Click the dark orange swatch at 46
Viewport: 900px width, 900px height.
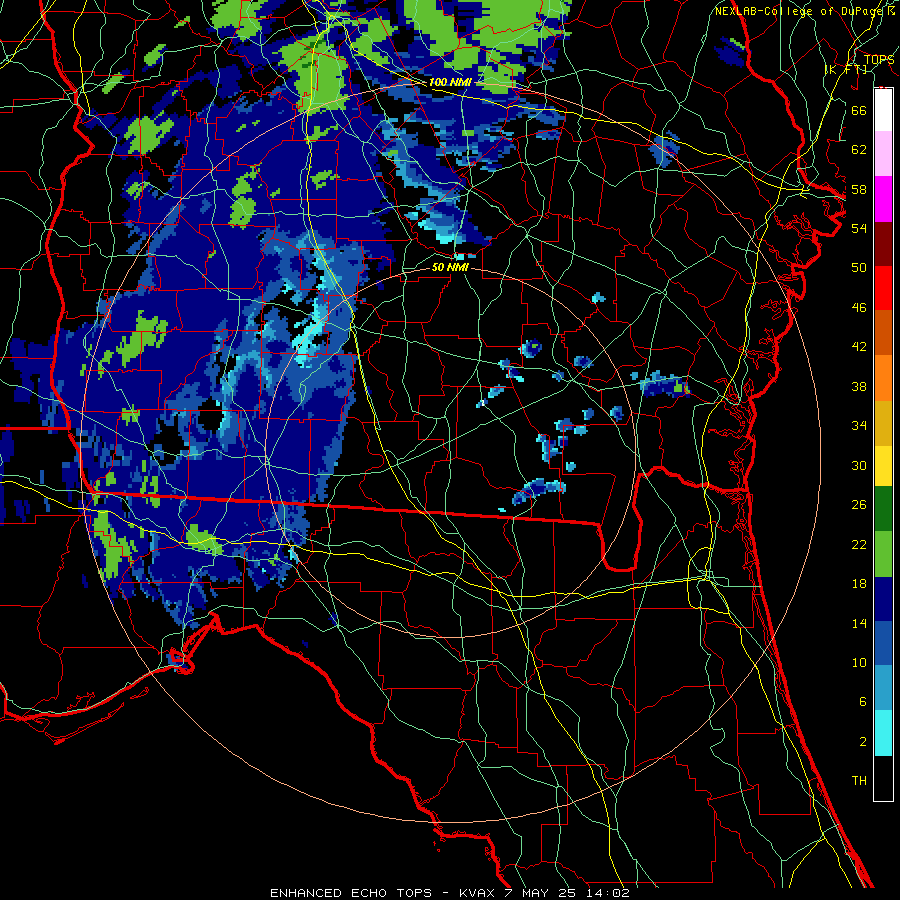883,332
